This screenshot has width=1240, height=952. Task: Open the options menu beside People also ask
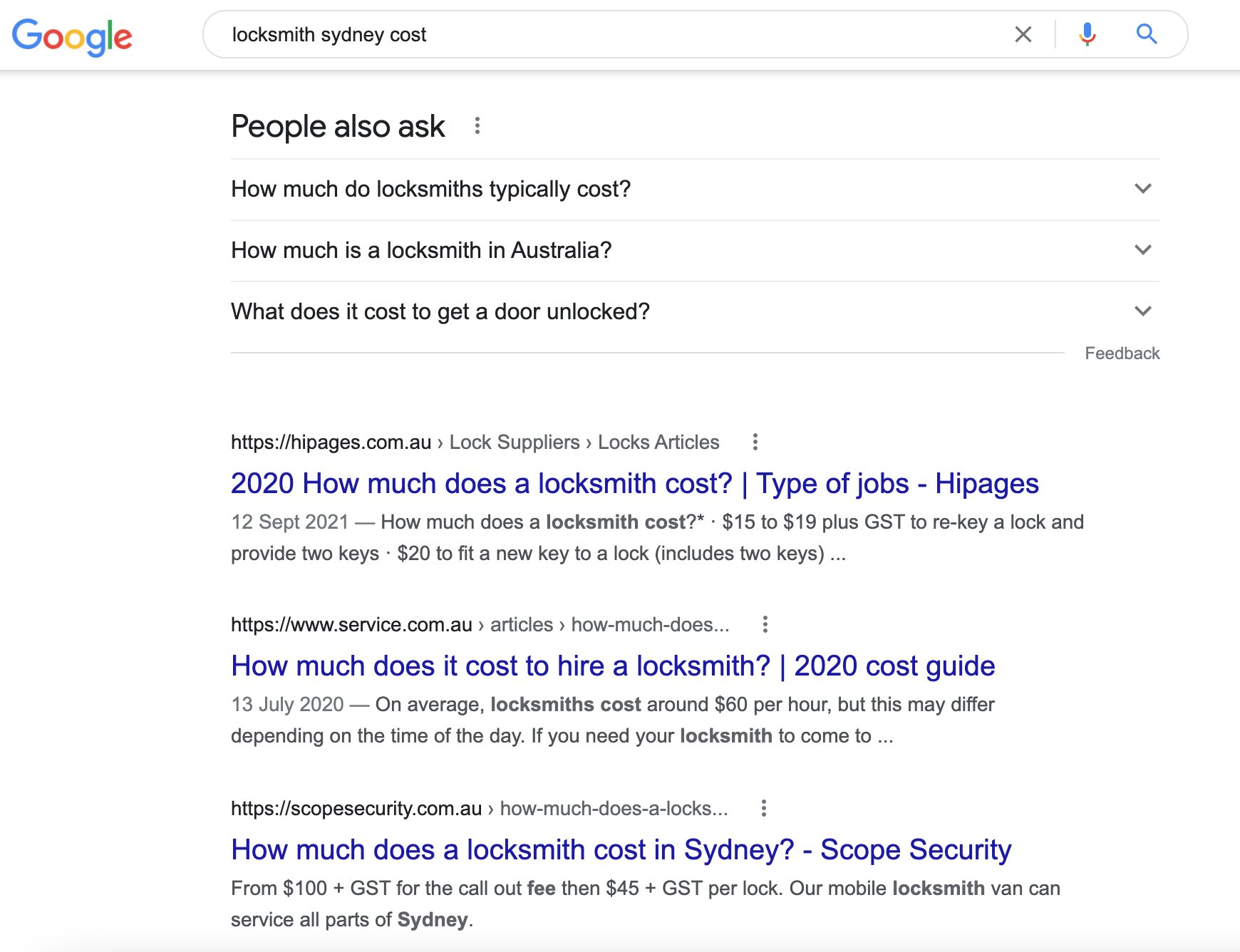(x=477, y=126)
